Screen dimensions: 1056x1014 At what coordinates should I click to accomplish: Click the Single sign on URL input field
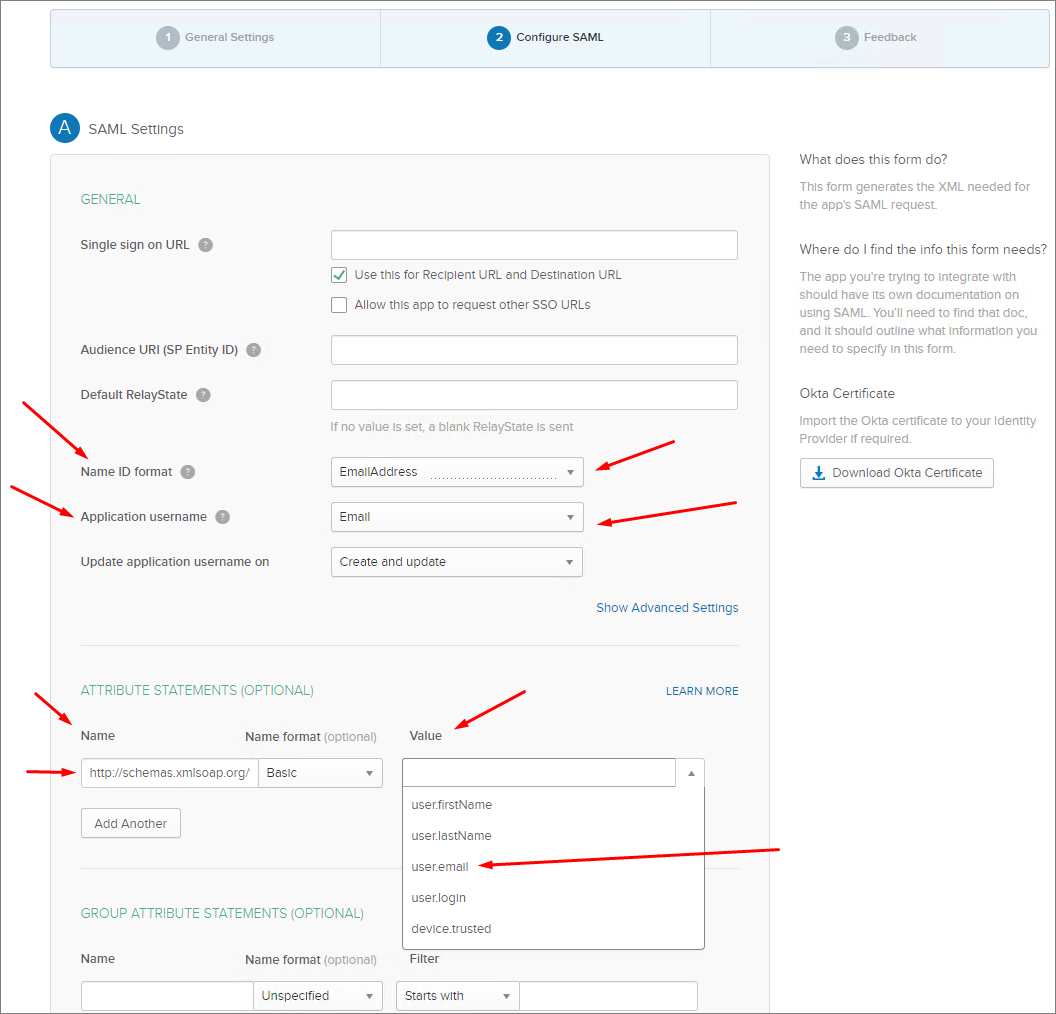(x=534, y=245)
